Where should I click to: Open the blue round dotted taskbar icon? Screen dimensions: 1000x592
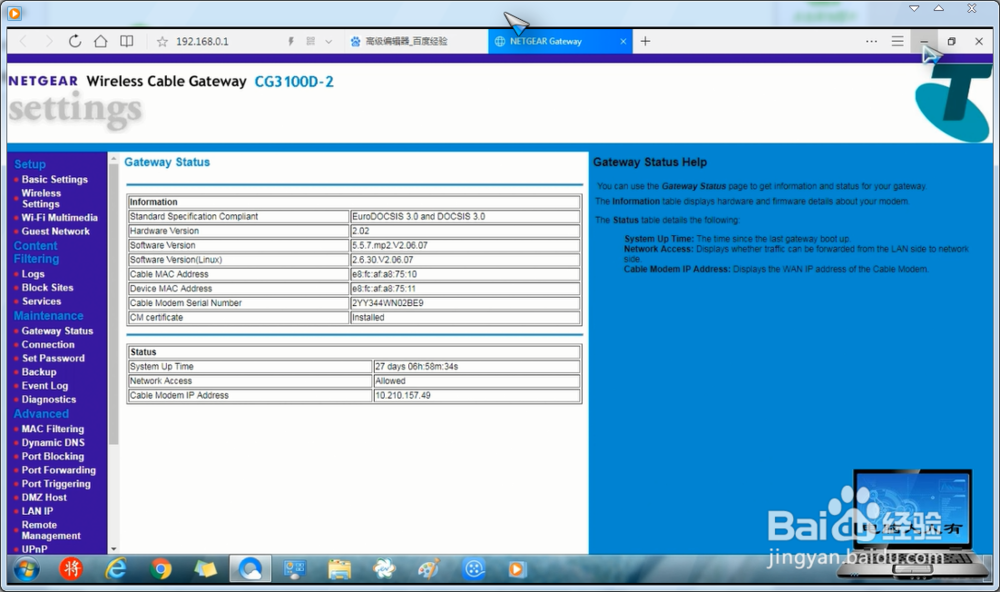[474, 569]
